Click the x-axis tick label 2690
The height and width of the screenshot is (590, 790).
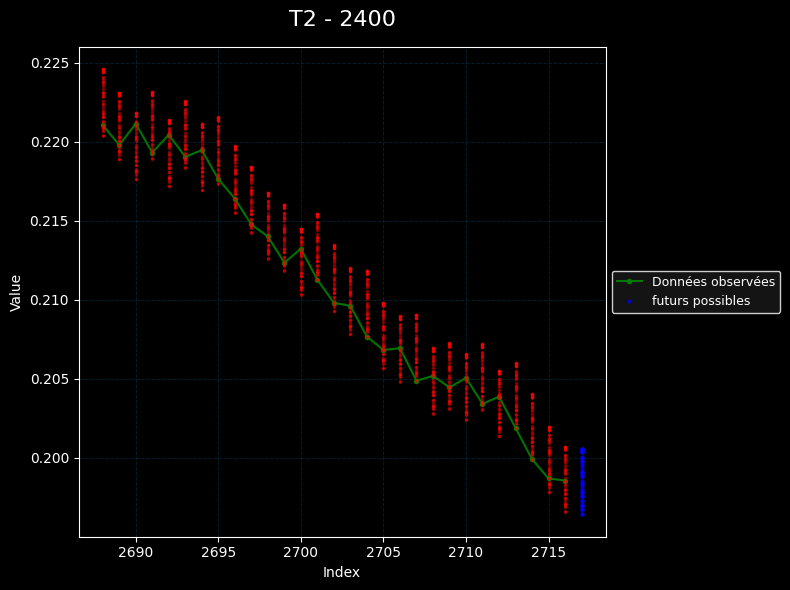click(x=136, y=552)
